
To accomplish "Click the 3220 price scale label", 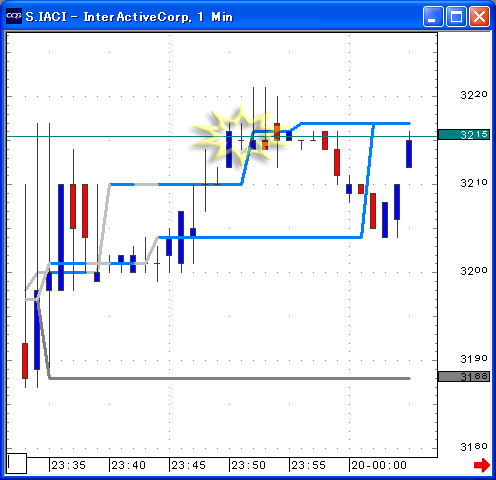I will tap(474, 95).
